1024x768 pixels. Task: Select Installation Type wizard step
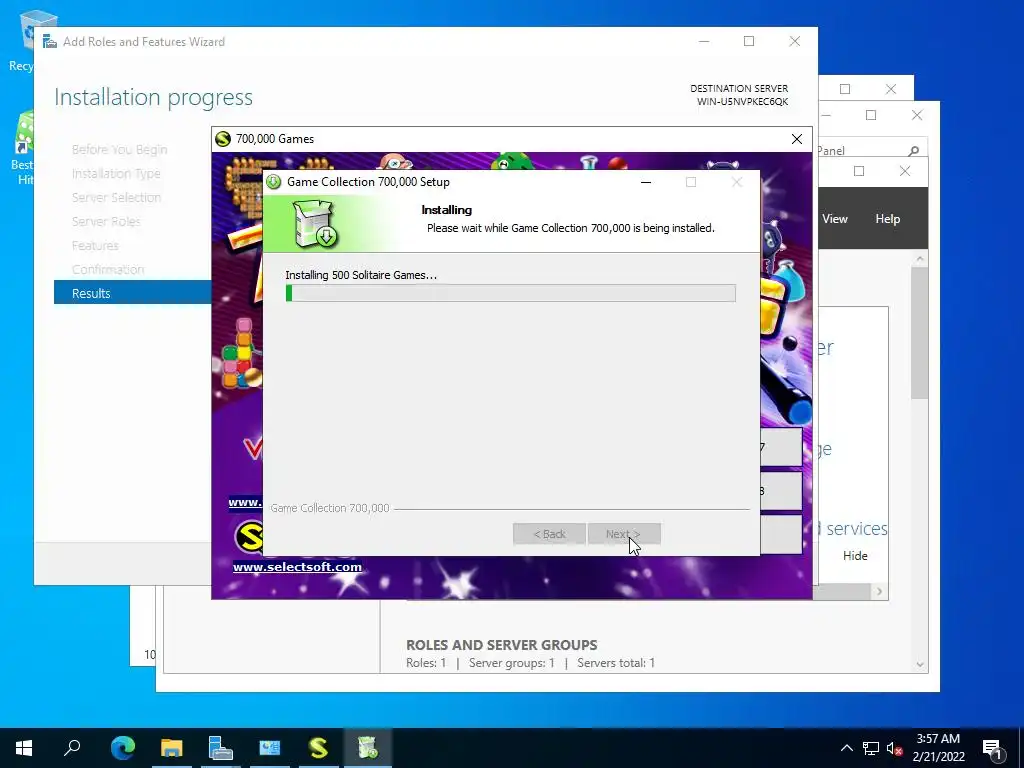pos(116,174)
